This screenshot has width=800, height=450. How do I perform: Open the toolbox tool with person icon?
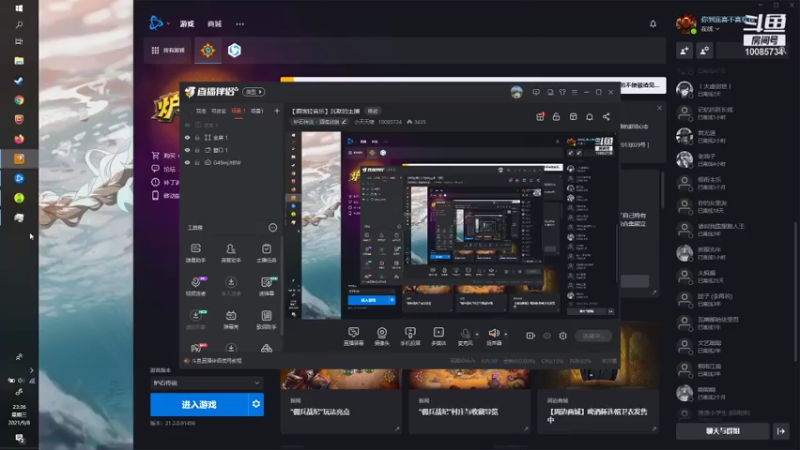coord(231,253)
